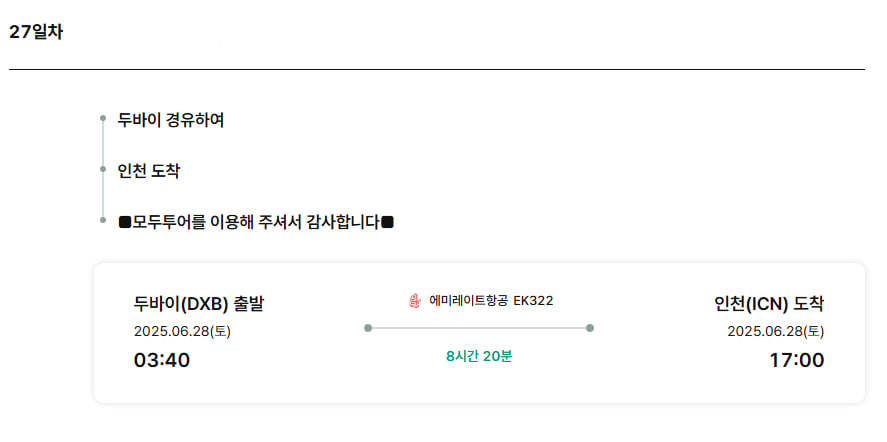Screen dimensions: 887x442
Task: Click the 인천(ICN) 도착 arrival title
Action: (x=769, y=304)
